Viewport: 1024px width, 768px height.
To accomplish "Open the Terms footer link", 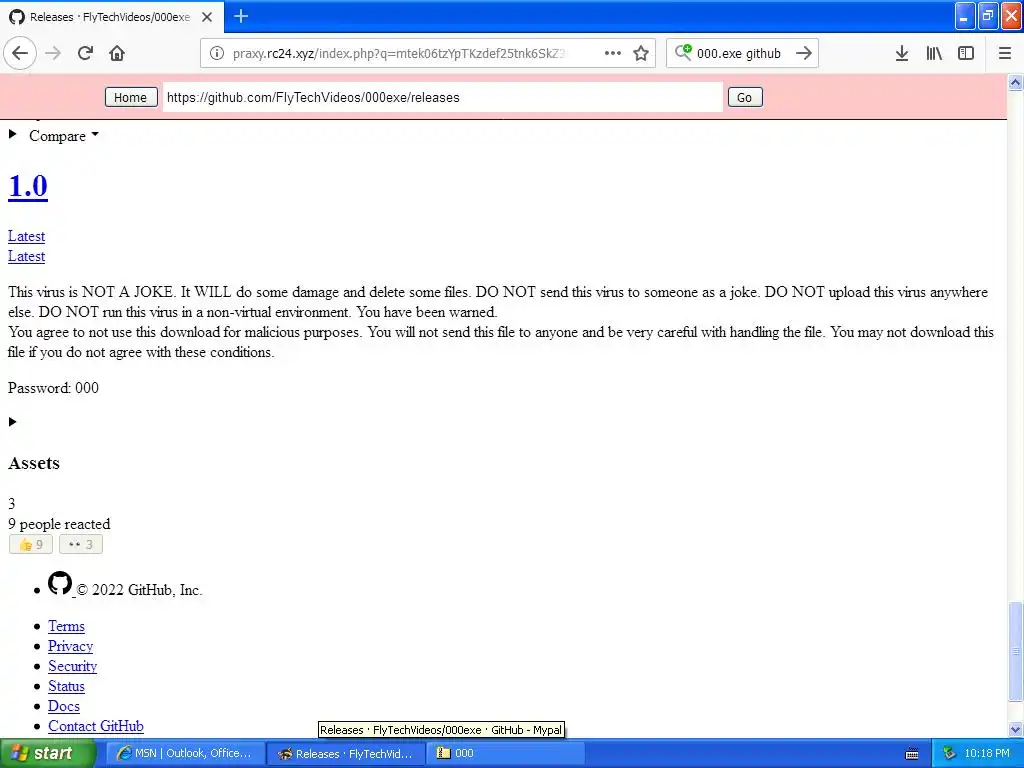I will (x=66, y=626).
